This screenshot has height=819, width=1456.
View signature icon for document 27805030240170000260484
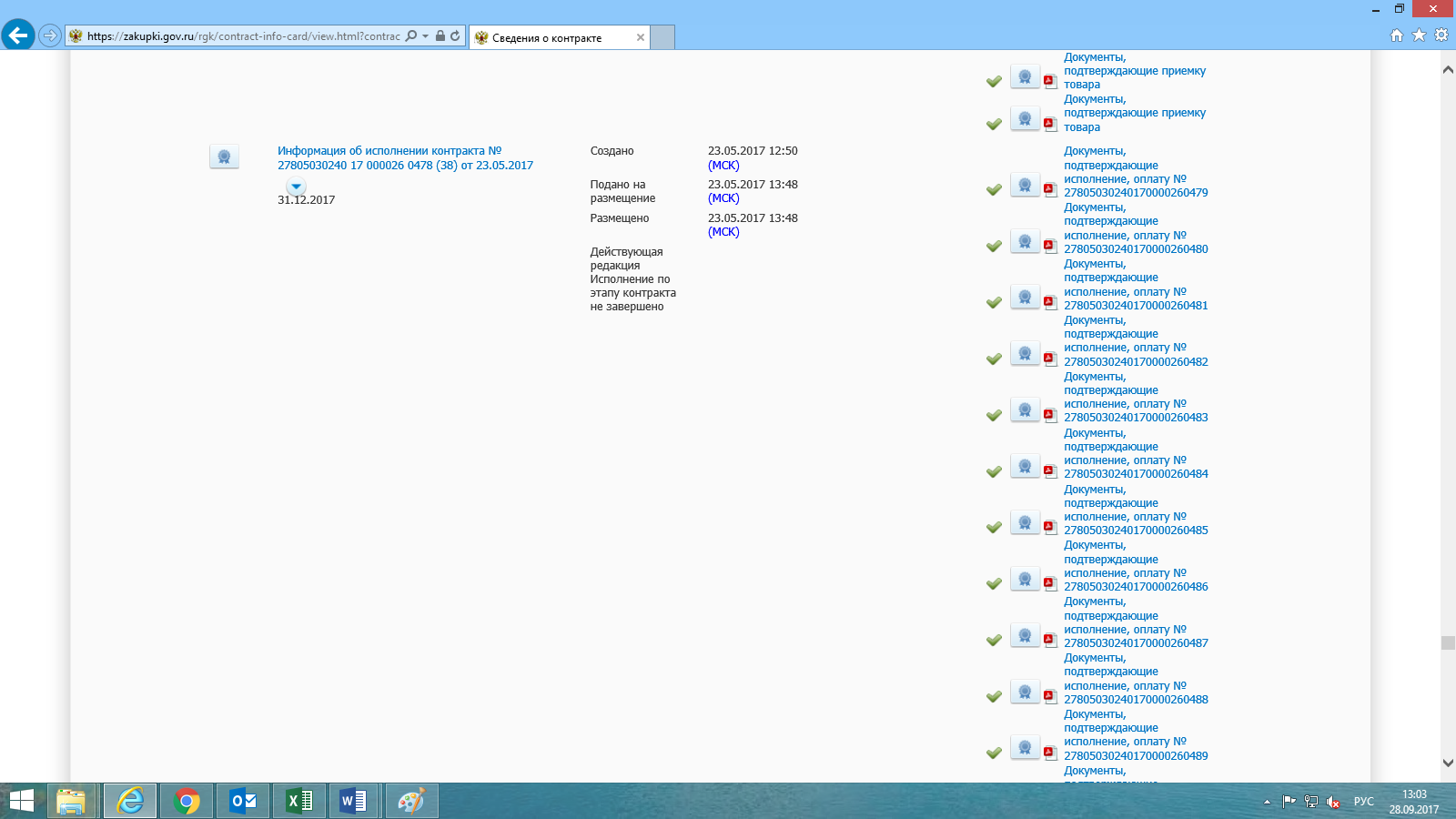[x=1025, y=466]
